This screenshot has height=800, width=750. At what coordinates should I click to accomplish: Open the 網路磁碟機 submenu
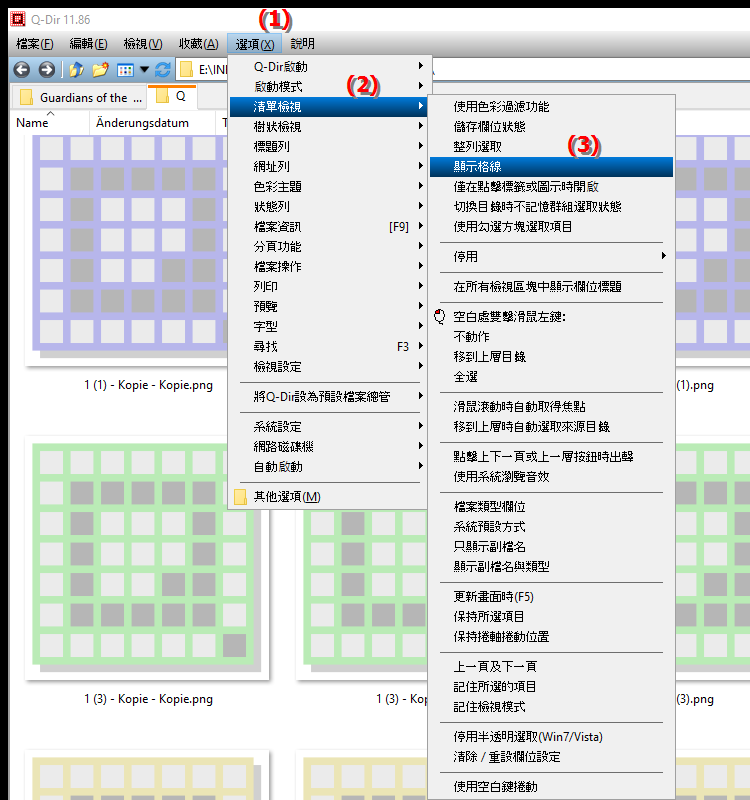tap(328, 446)
